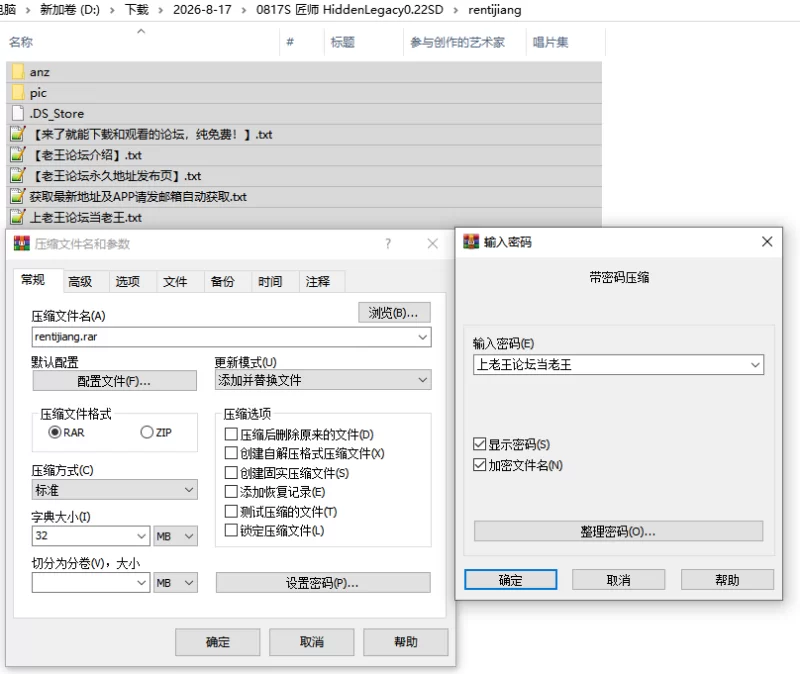This screenshot has height=674, width=800.
Task: Open the 更新模式 dropdown
Action: 323,380
